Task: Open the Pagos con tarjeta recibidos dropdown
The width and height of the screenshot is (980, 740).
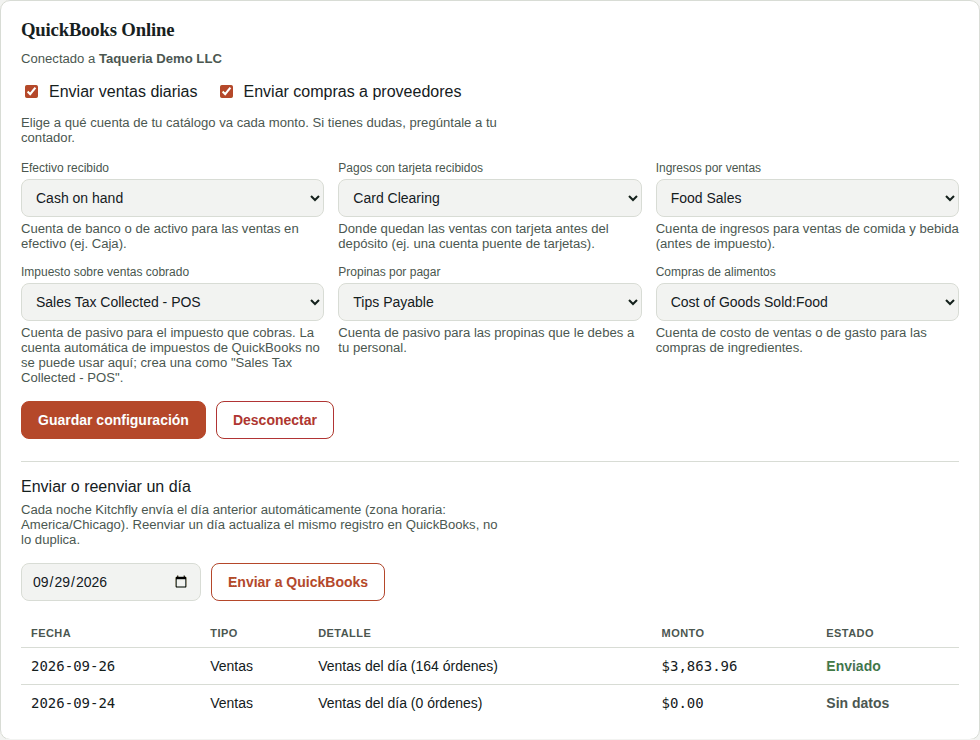Action: 489,198
